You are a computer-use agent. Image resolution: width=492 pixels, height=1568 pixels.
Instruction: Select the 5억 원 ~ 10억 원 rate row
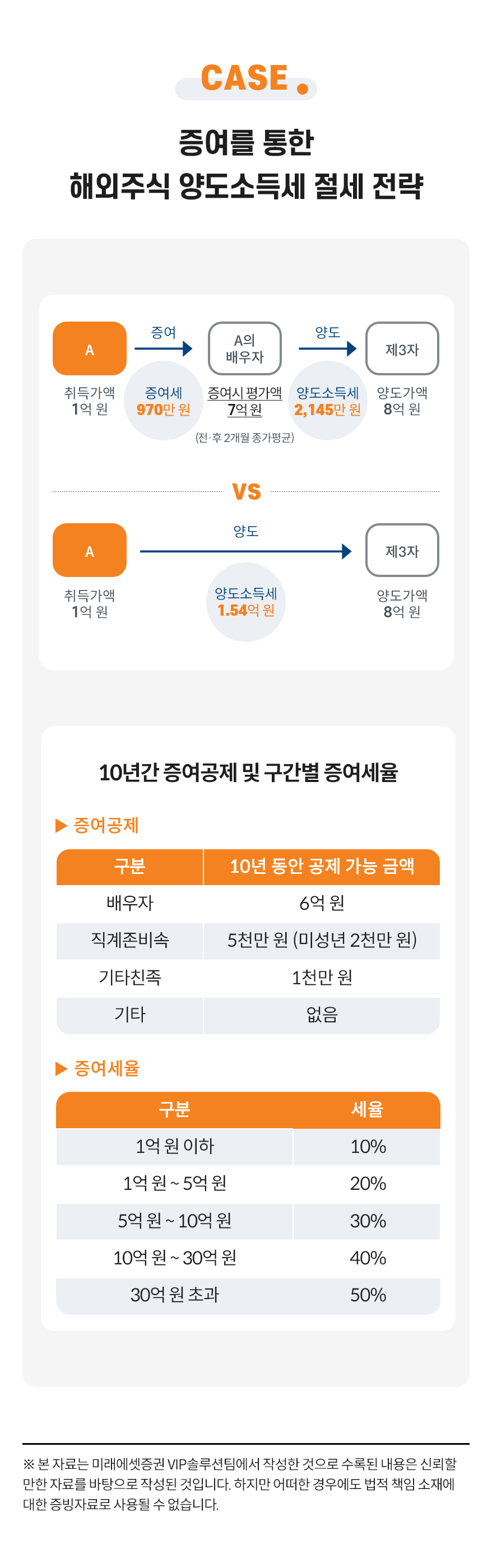click(248, 1221)
